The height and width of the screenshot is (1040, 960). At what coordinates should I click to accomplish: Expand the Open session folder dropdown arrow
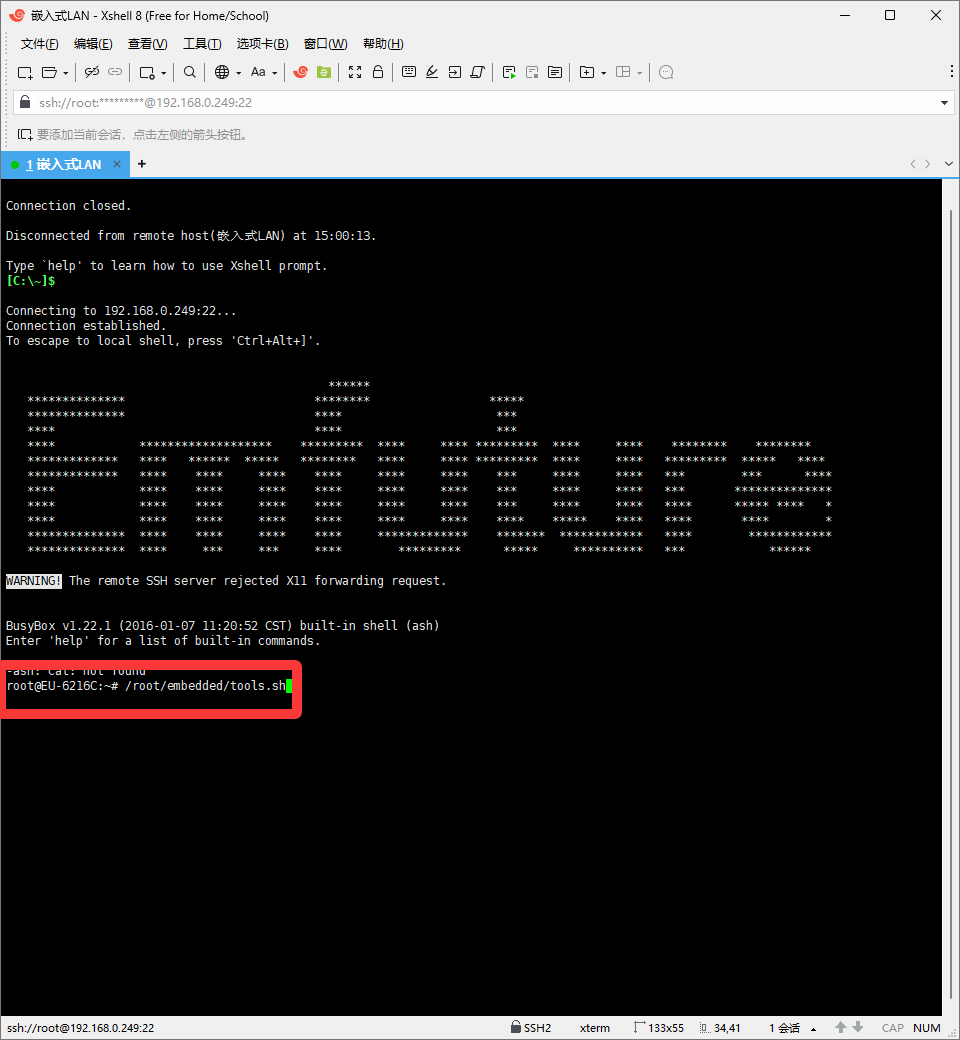(x=65, y=73)
